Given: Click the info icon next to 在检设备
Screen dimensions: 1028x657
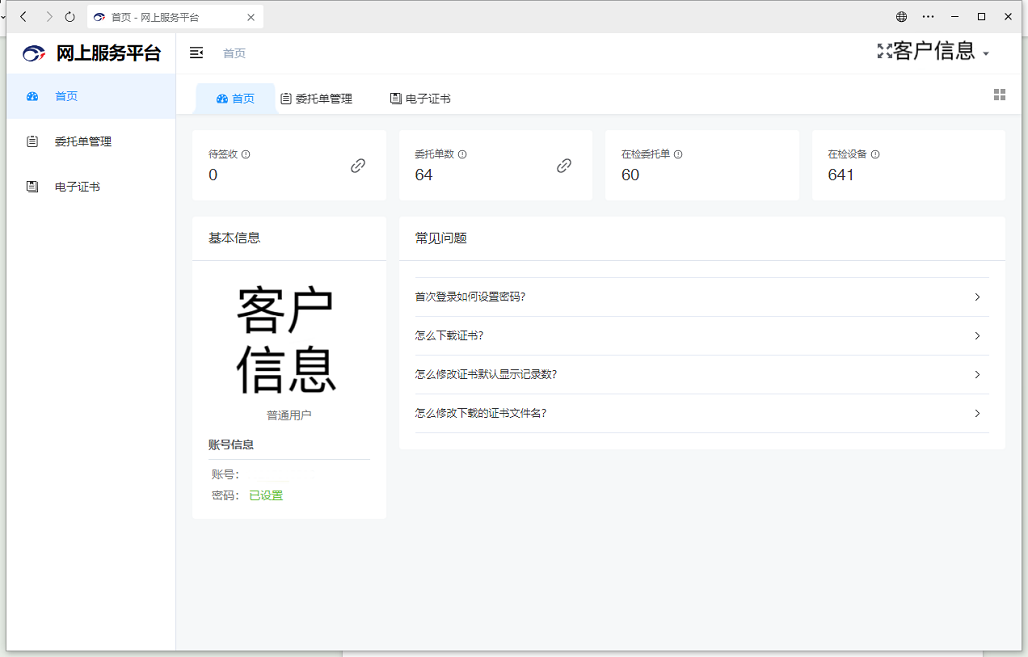Looking at the screenshot, I should (x=875, y=155).
